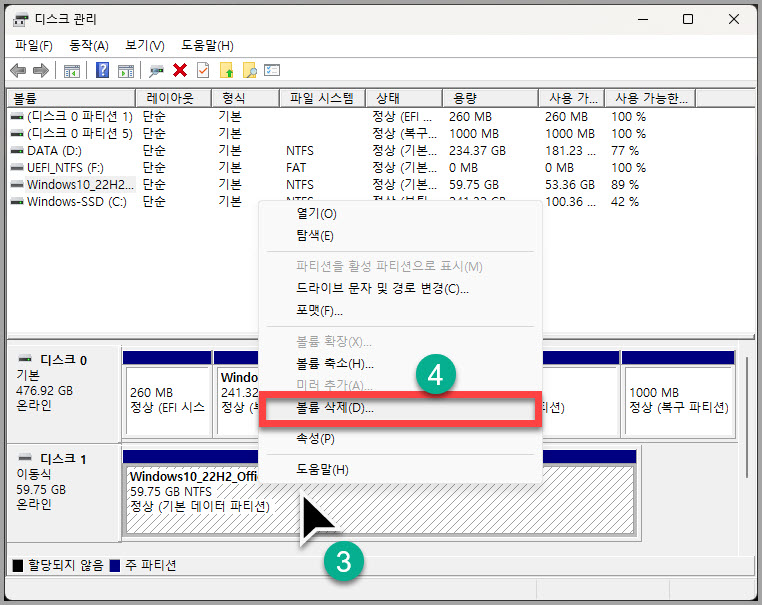Sort by the 파일 시스템 column header
Screen dimensions: 762x605
point(323,98)
